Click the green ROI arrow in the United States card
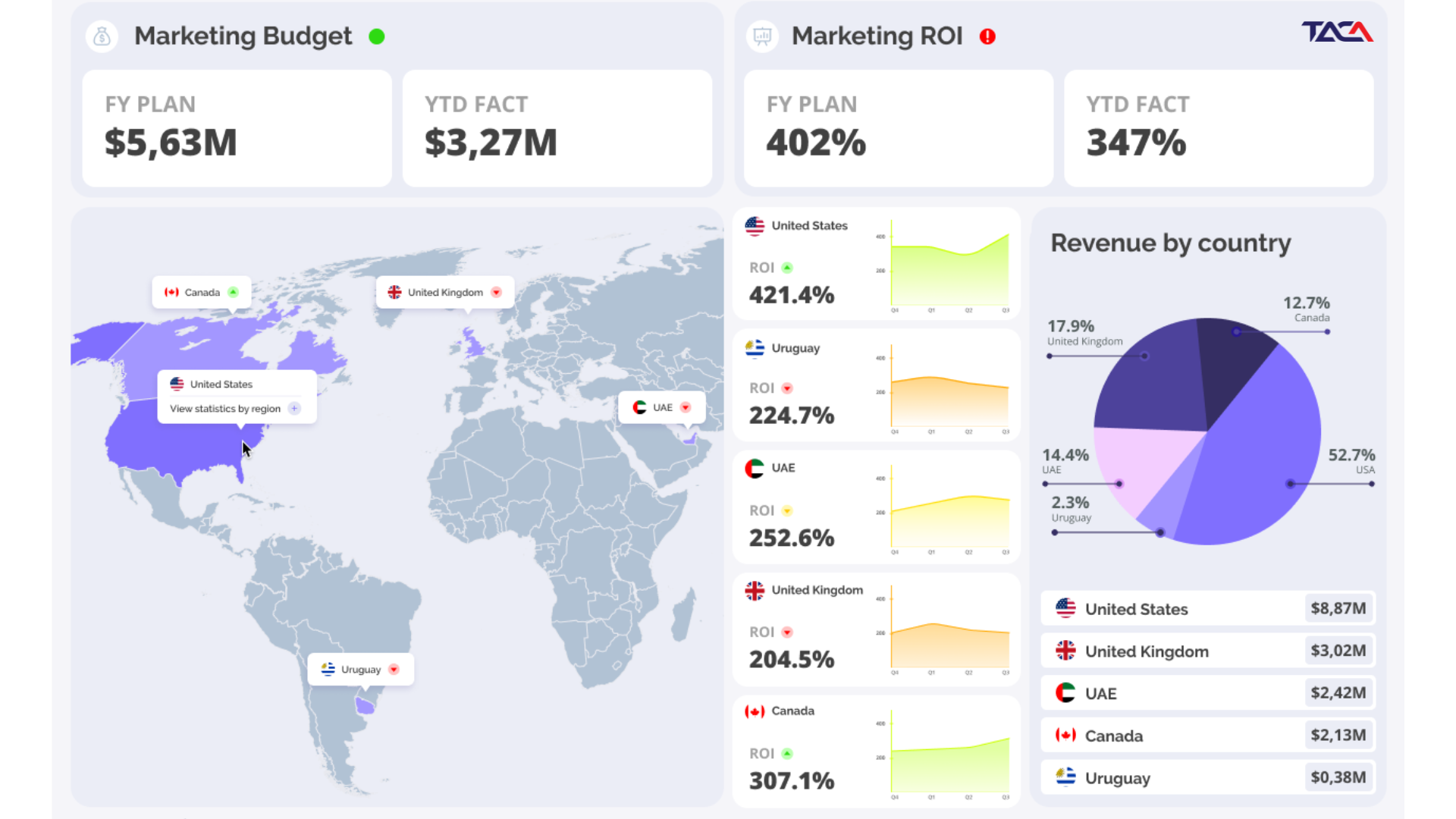Screen dimensions: 1456x819 click(787, 268)
